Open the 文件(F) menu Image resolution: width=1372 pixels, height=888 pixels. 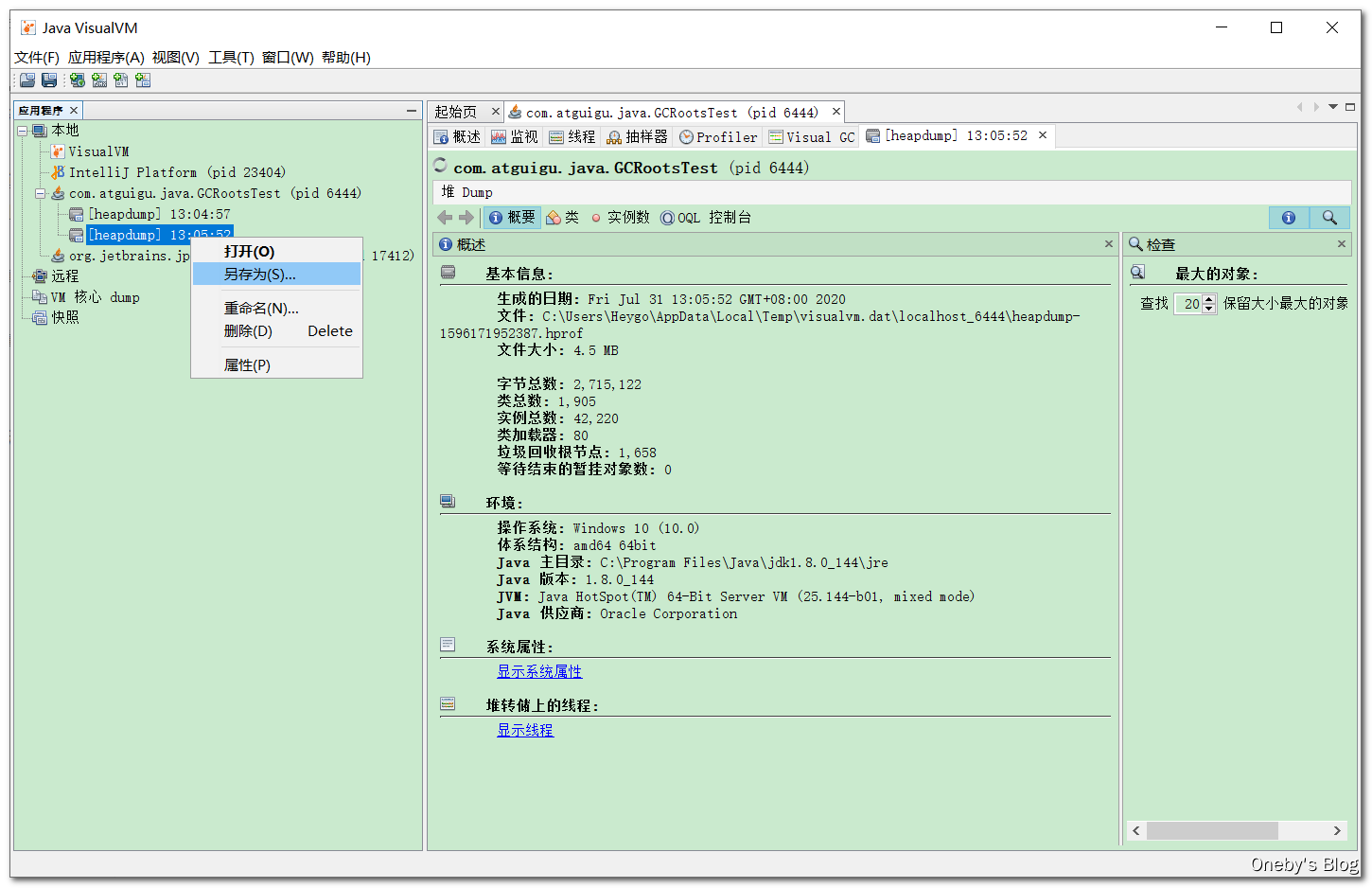pyautogui.click(x=37, y=58)
